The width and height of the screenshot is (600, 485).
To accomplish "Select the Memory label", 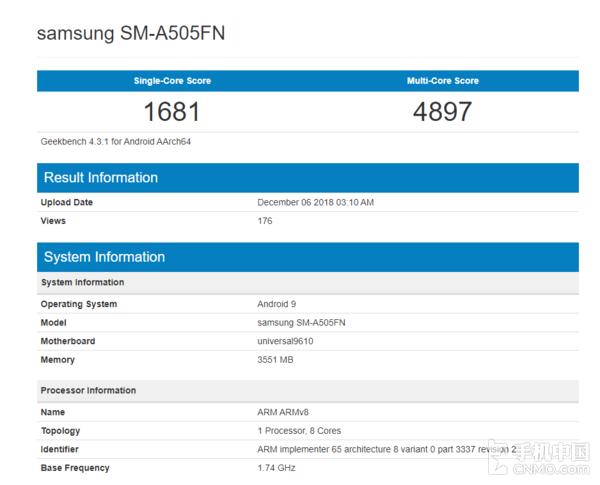I will coord(58,360).
